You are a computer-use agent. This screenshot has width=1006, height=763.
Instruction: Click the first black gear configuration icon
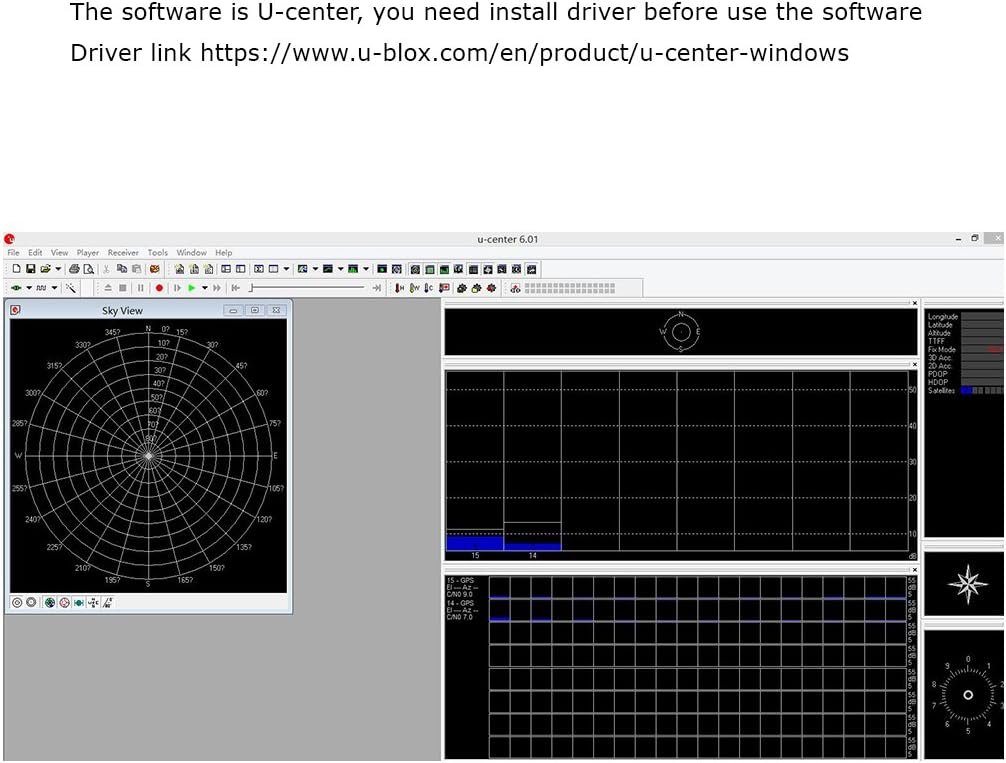[461, 288]
